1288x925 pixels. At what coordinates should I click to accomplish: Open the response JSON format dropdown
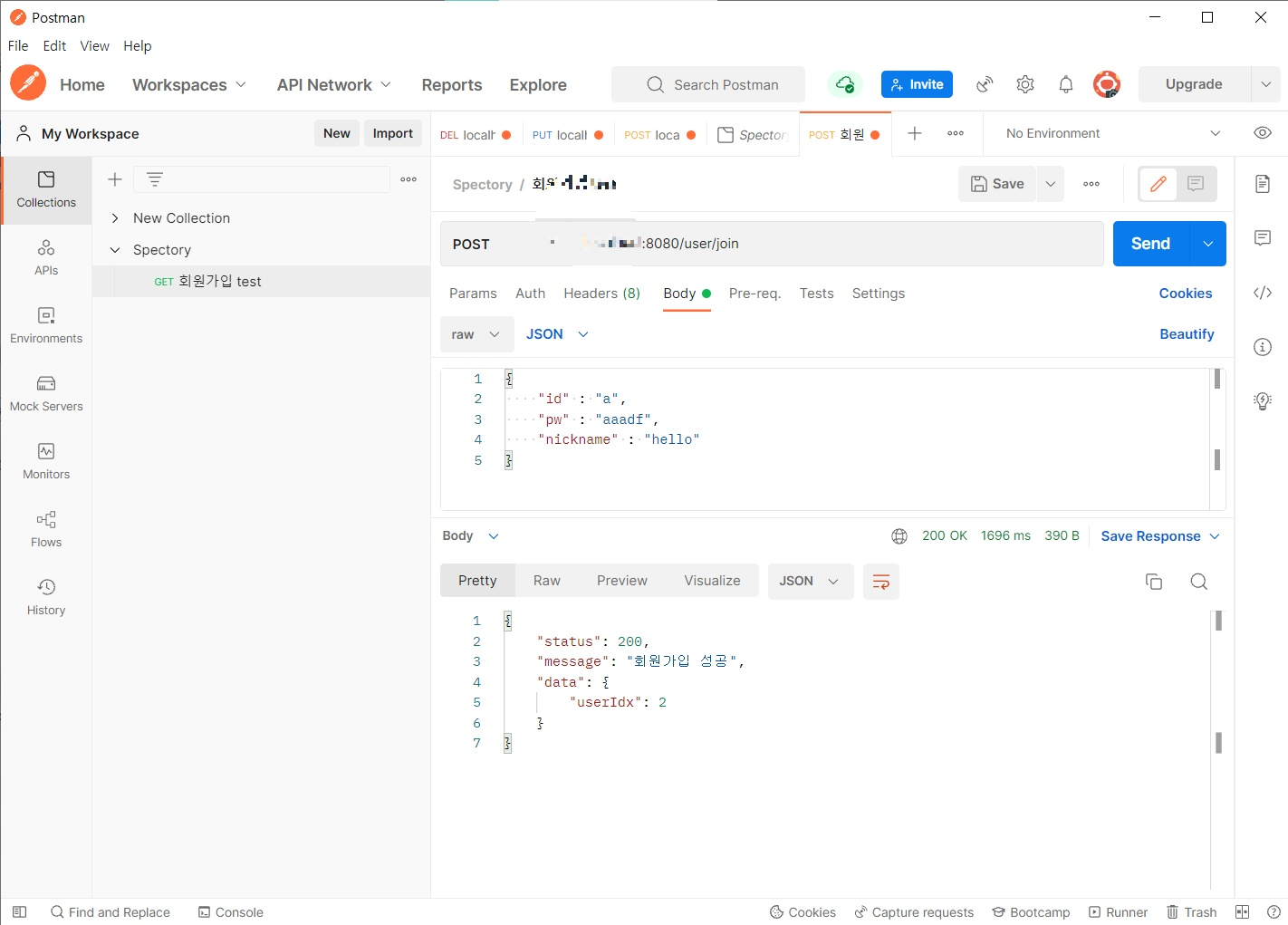click(810, 582)
